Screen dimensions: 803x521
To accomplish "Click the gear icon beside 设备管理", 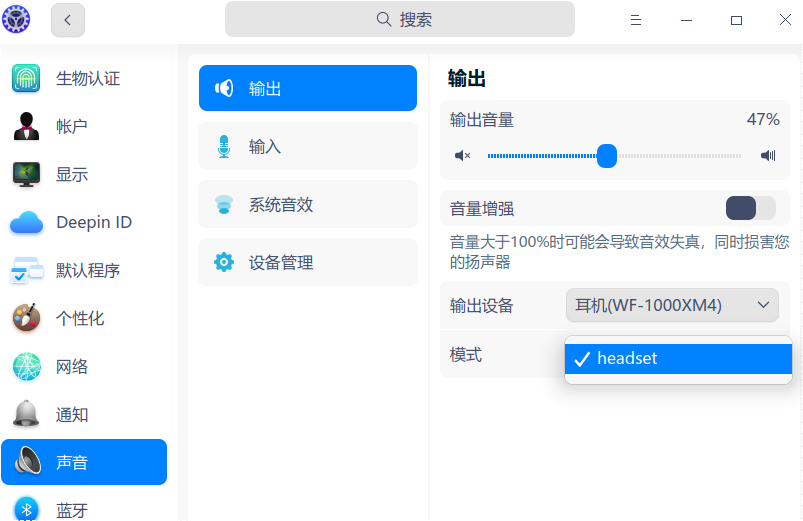I will (224, 262).
